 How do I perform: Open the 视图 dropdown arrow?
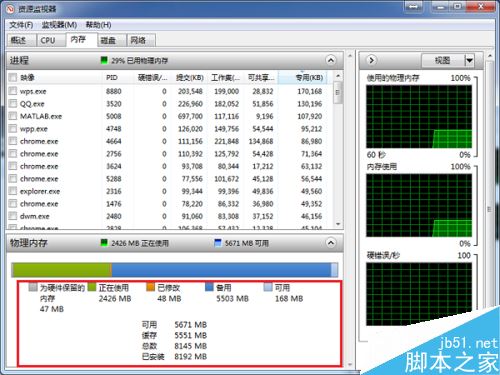point(469,60)
